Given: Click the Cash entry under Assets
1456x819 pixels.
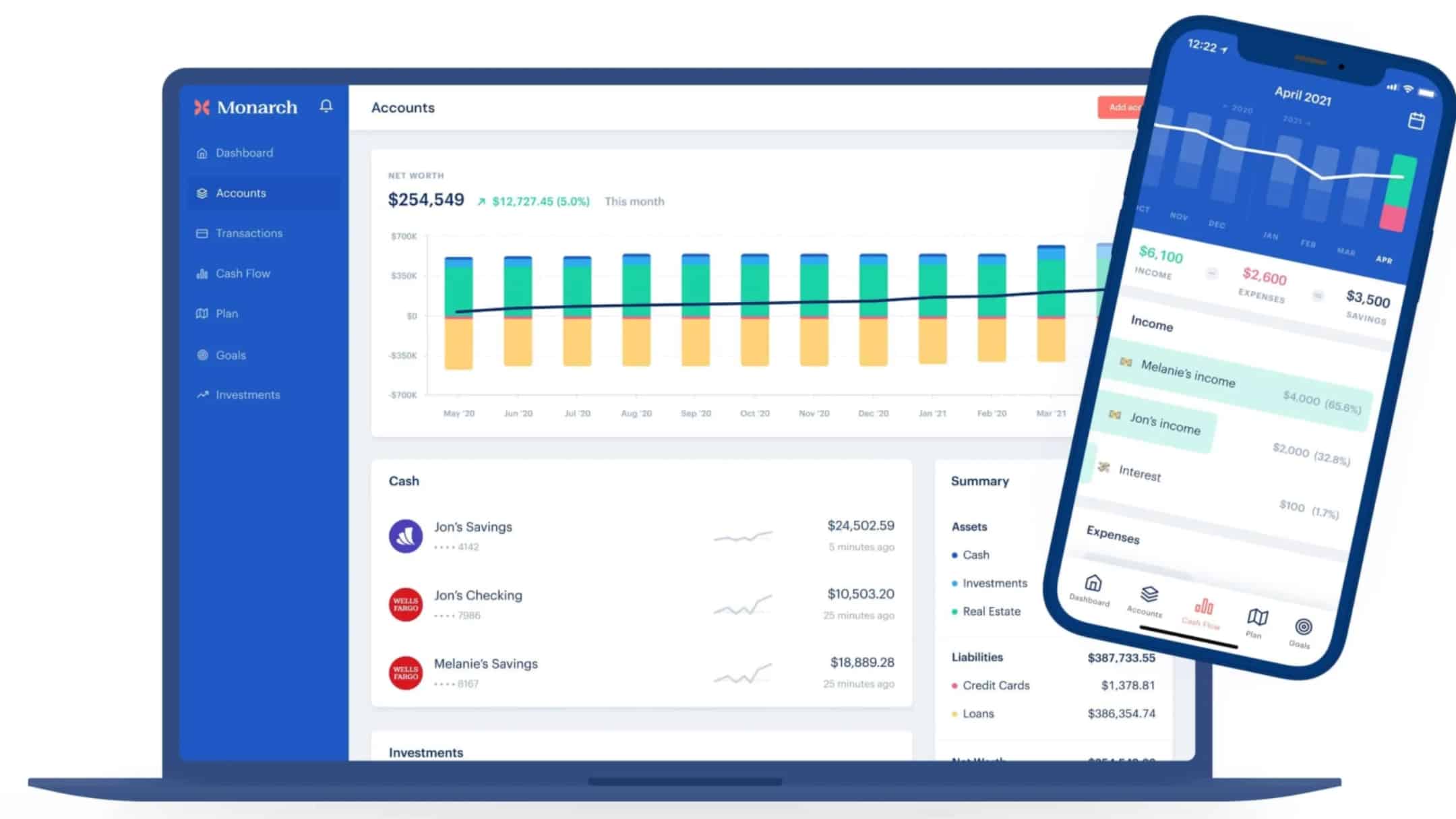Looking at the screenshot, I should click(x=971, y=555).
